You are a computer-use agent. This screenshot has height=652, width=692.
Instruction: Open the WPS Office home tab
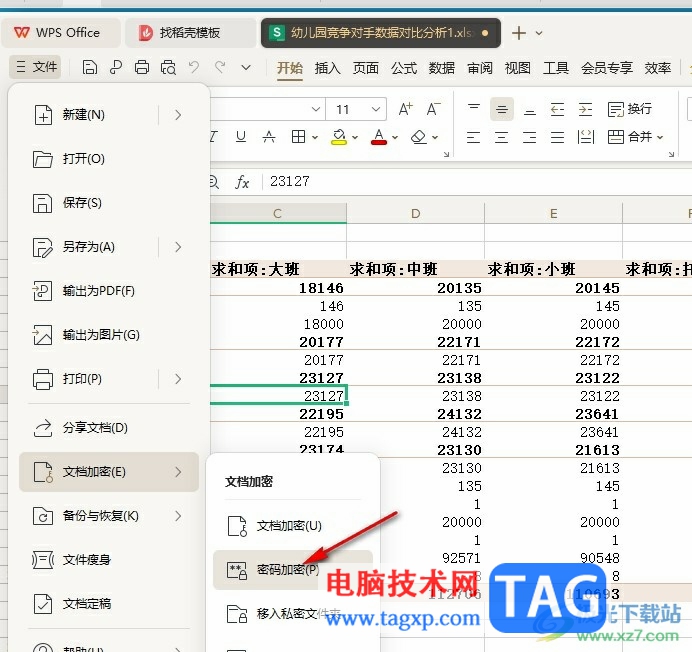pos(61,33)
